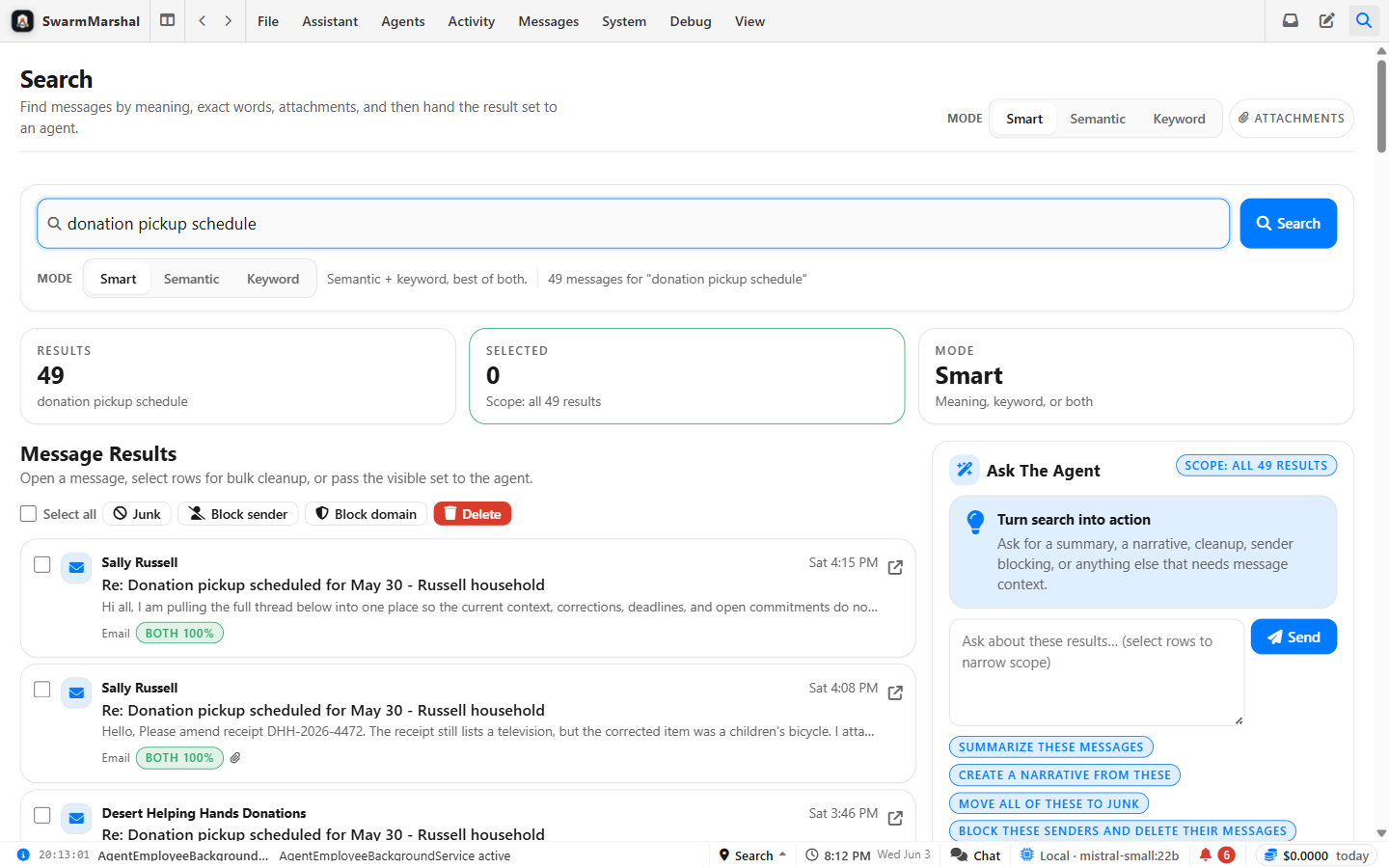Open the Messages menu
Viewport: 1389px width, 868px height.
coord(549,21)
